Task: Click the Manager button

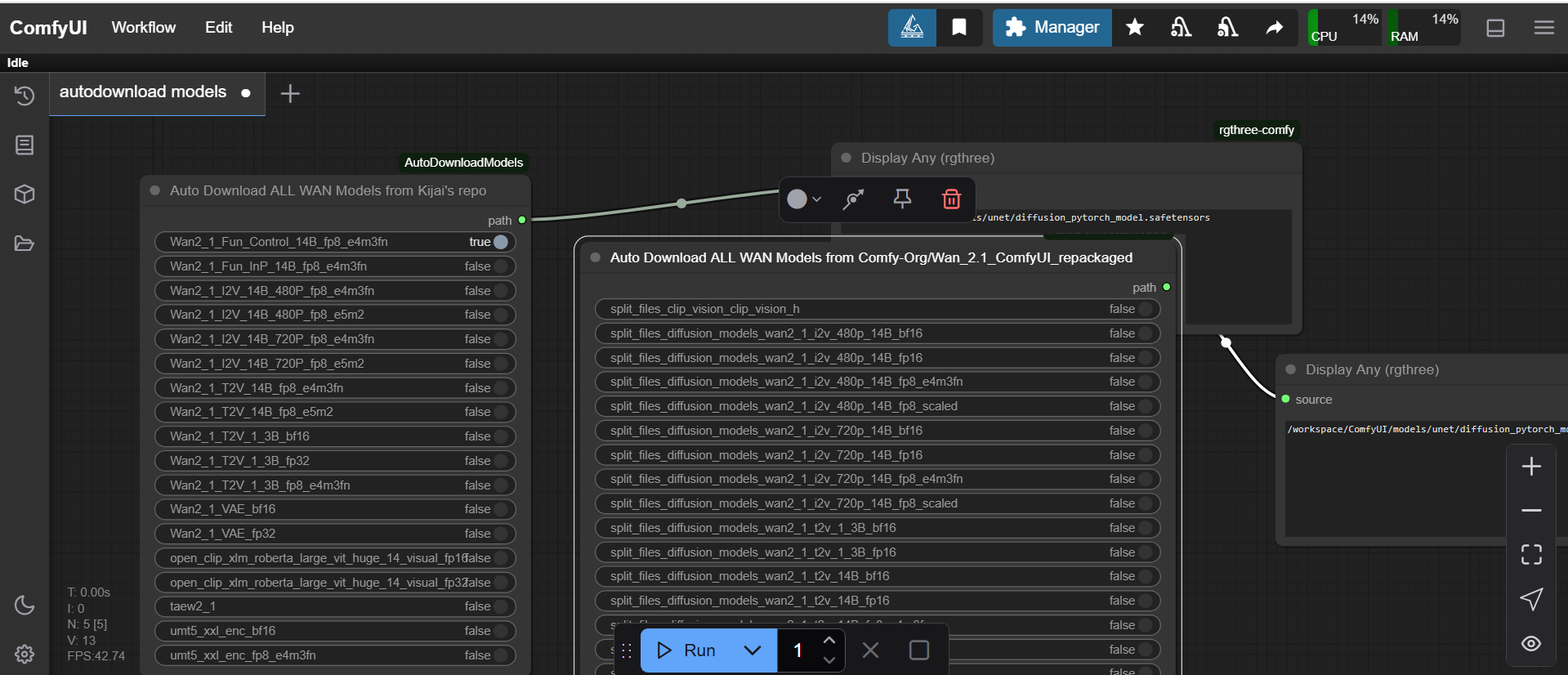Action: (x=1052, y=28)
